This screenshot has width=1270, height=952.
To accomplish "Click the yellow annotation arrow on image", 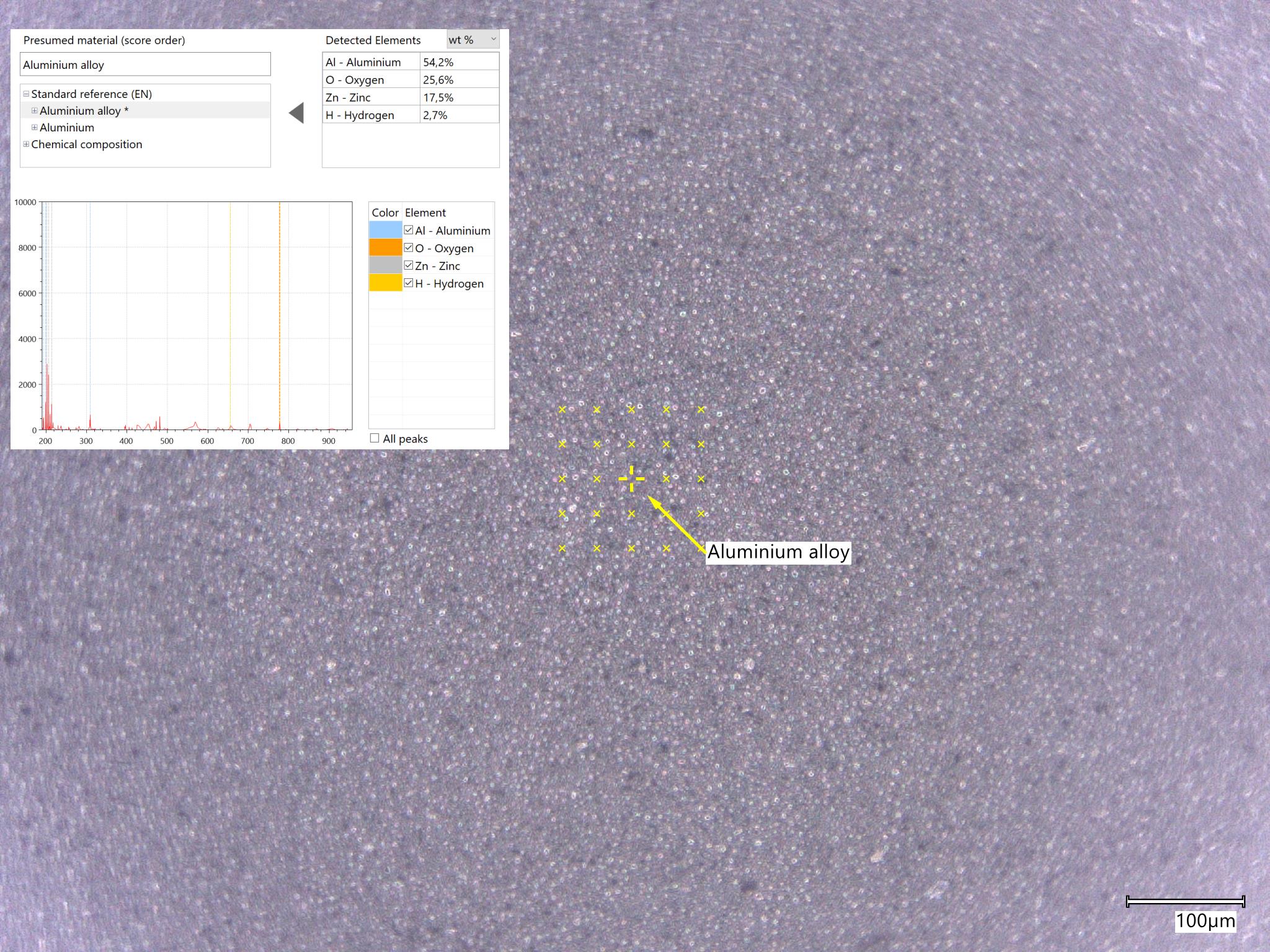I will (677, 524).
